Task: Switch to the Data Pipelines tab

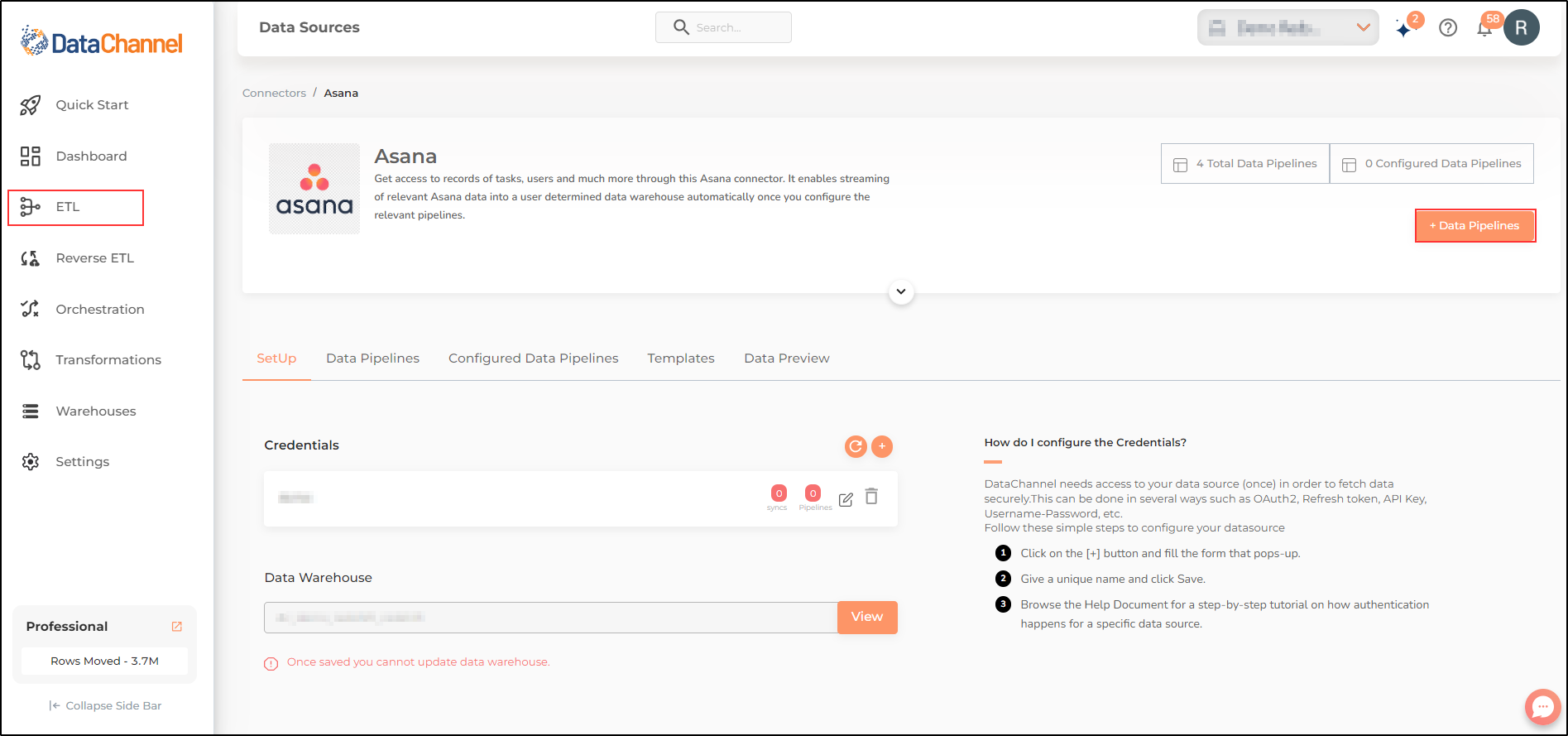Action: point(373,358)
